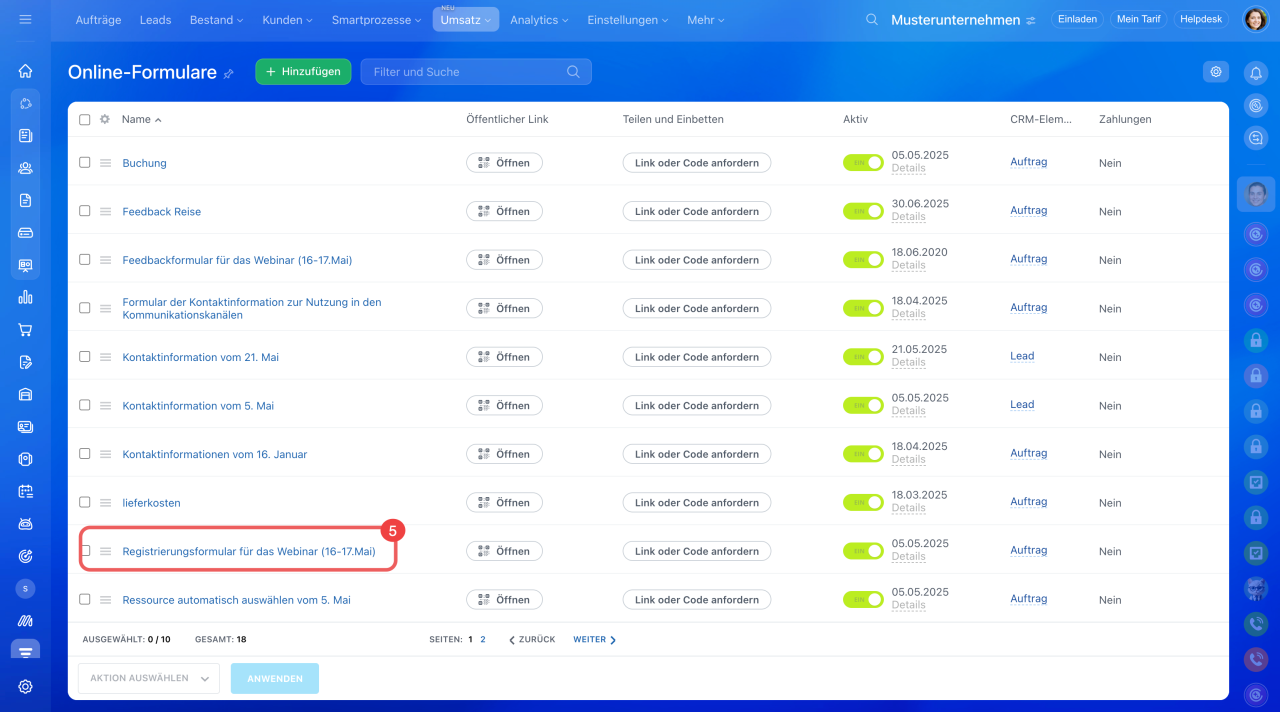Expand the Einstellungen menu dropdown
1280x712 pixels.
click(629, 20)
